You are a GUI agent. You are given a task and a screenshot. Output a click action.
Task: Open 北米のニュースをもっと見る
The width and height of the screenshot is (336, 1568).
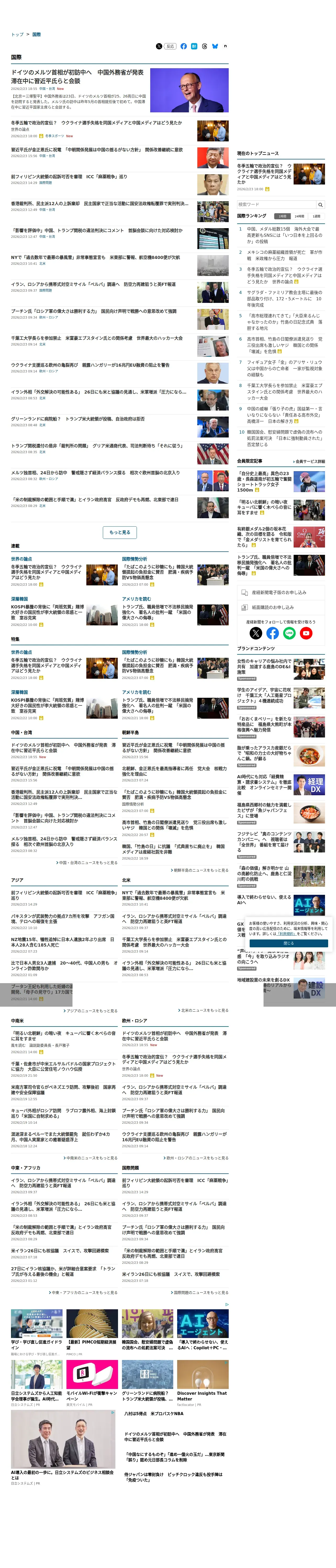(x=203, y=1010)
